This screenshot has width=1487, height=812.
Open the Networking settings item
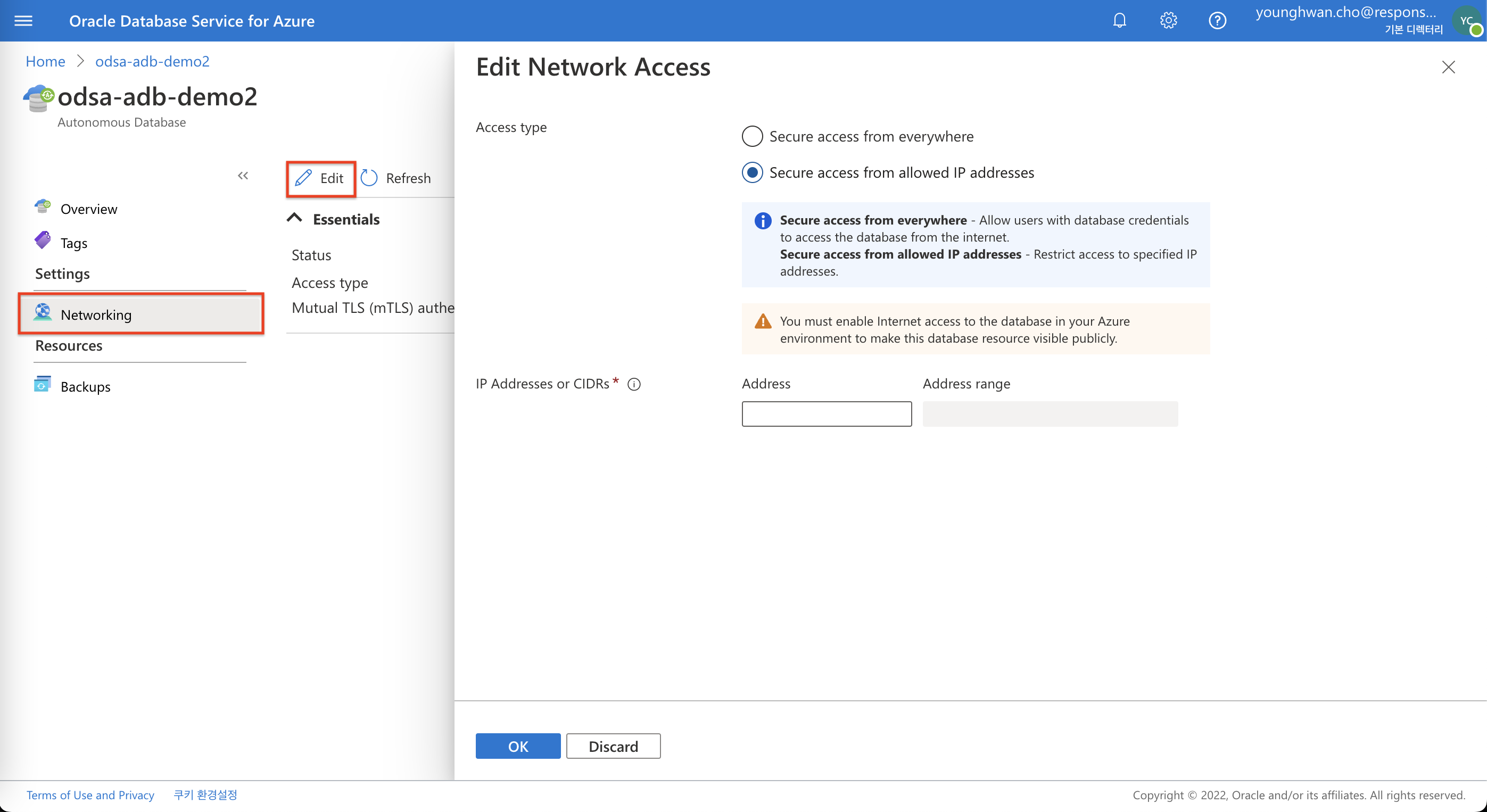(x=142, y=314)
